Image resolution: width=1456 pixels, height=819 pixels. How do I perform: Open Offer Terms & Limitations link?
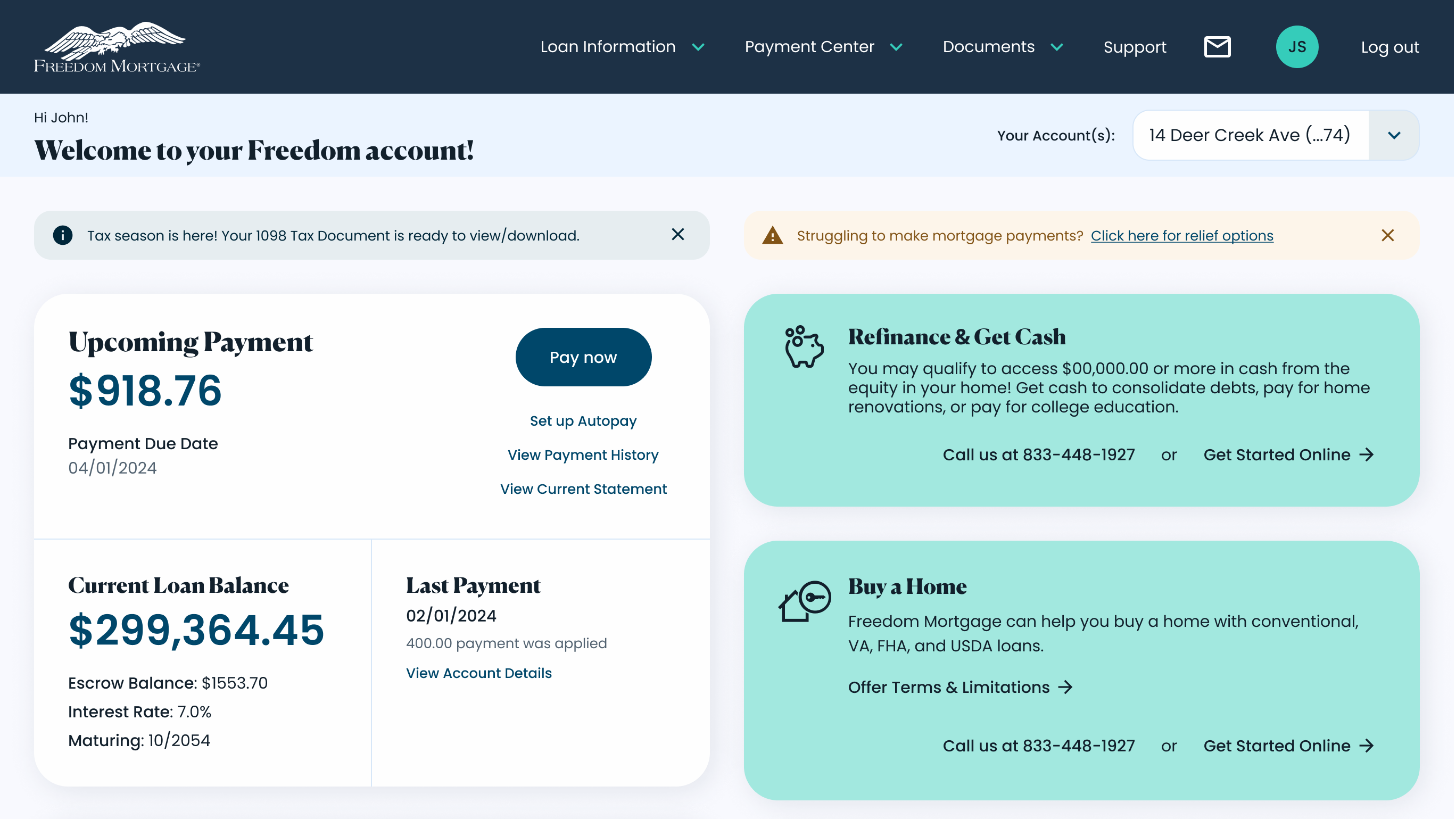pos(959,688)
